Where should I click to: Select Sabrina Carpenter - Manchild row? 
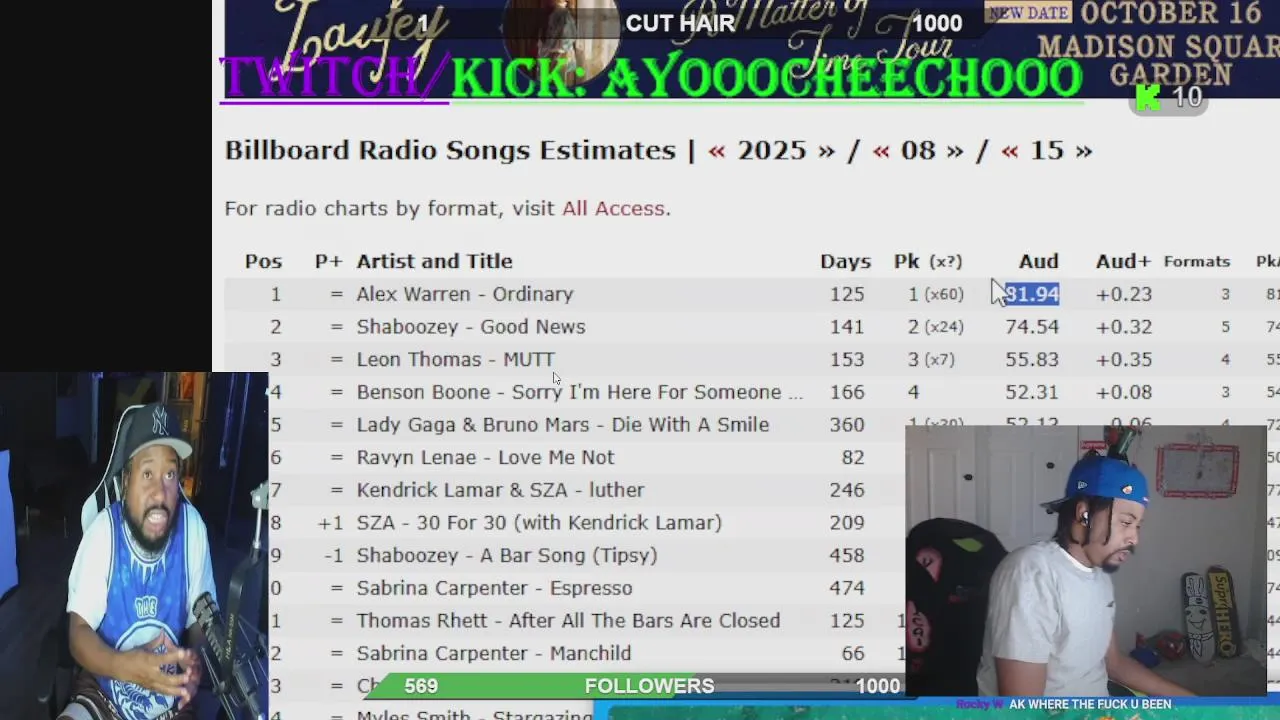[586, 653]
